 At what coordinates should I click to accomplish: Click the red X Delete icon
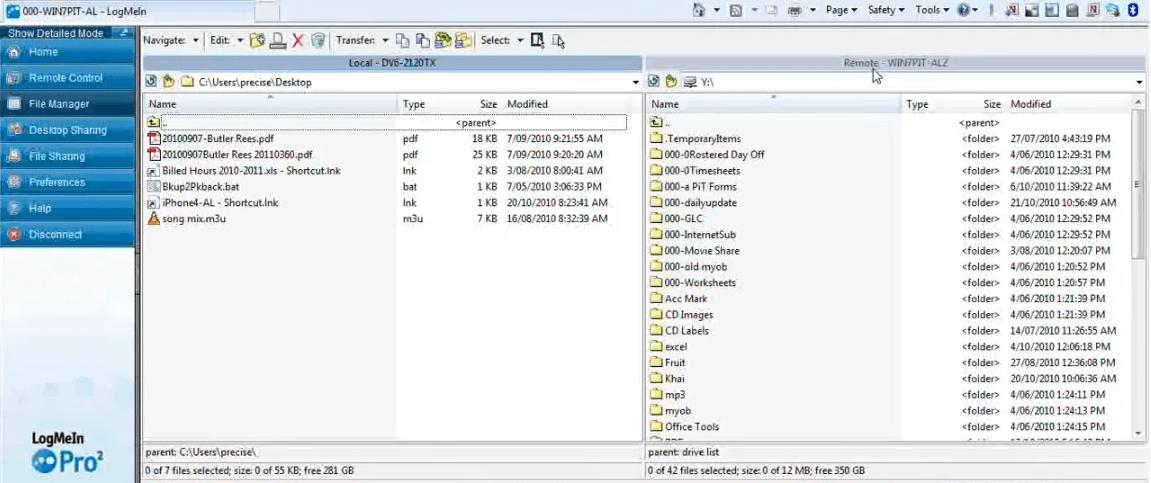pyautogui.click(x=297, y=40)
